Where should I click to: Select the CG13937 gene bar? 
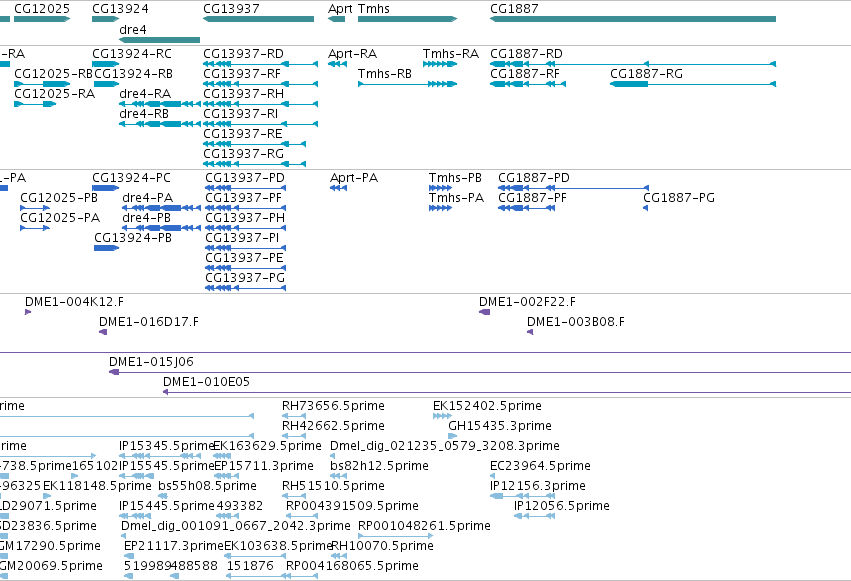(x=258, y=19)
